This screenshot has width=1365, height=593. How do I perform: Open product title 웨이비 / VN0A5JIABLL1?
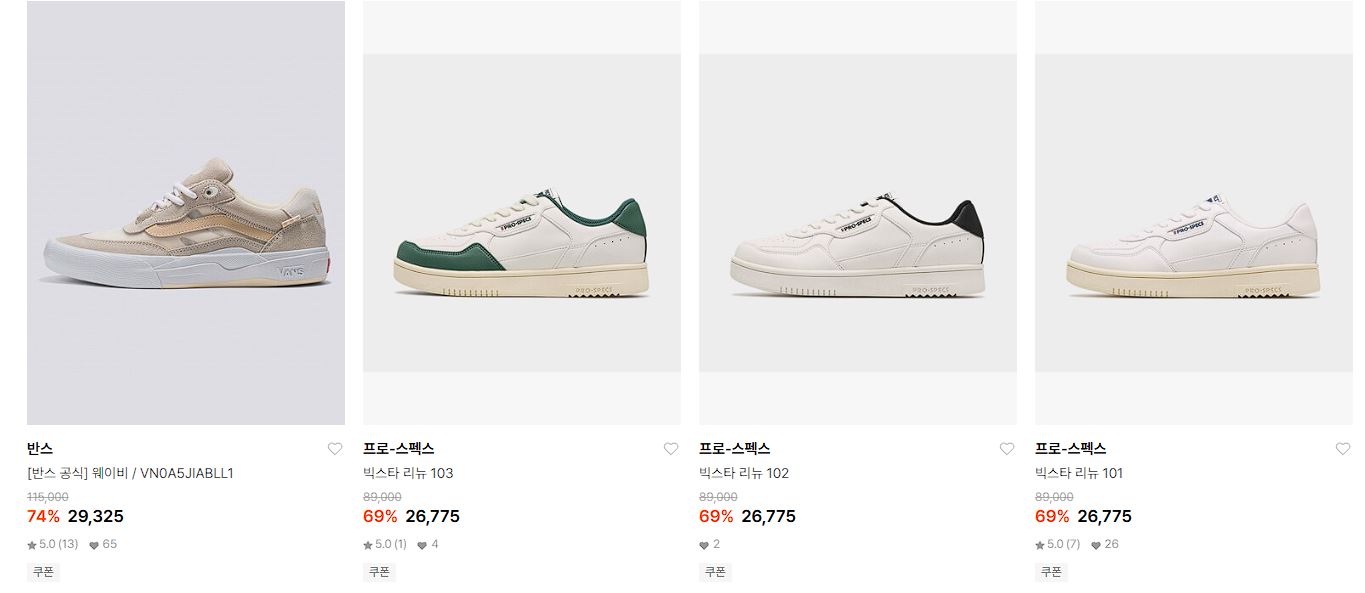coord(130,473)
